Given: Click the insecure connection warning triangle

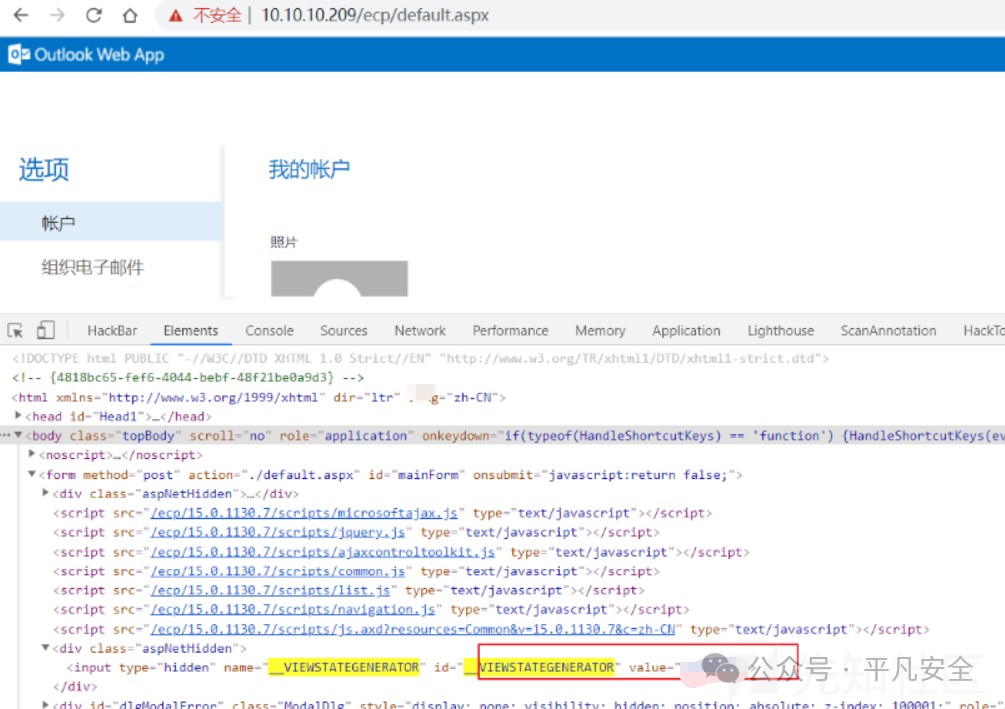Looking at the screenshot, I should (176, 15).
